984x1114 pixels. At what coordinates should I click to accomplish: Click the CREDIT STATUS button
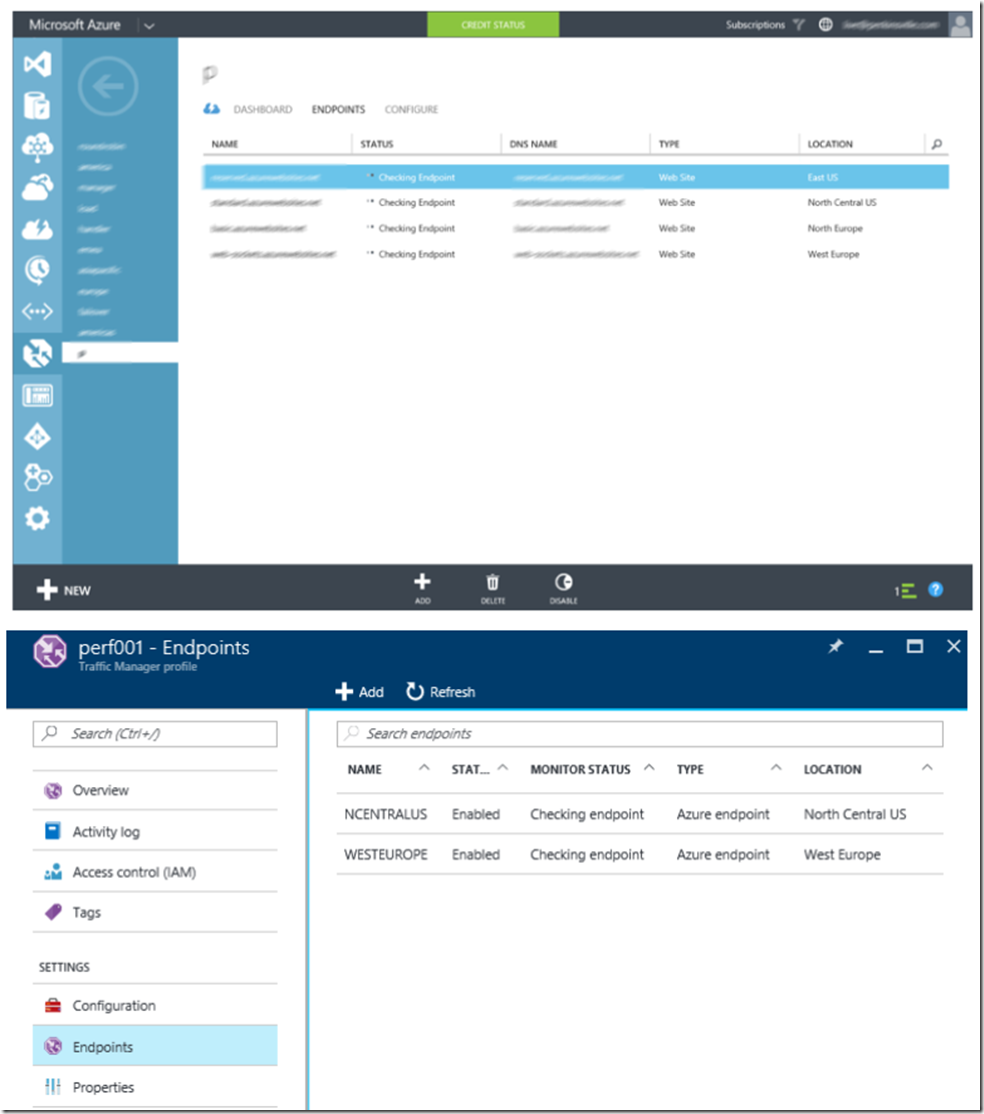point(492,25)
